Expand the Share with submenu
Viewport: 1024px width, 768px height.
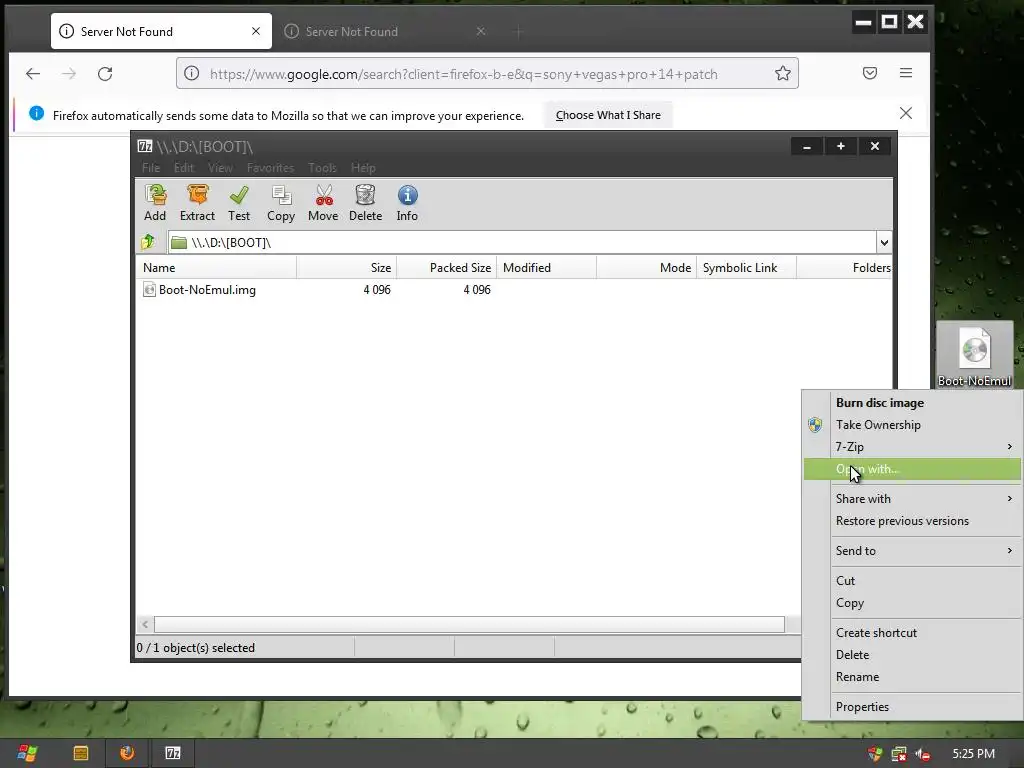(912, 498)
